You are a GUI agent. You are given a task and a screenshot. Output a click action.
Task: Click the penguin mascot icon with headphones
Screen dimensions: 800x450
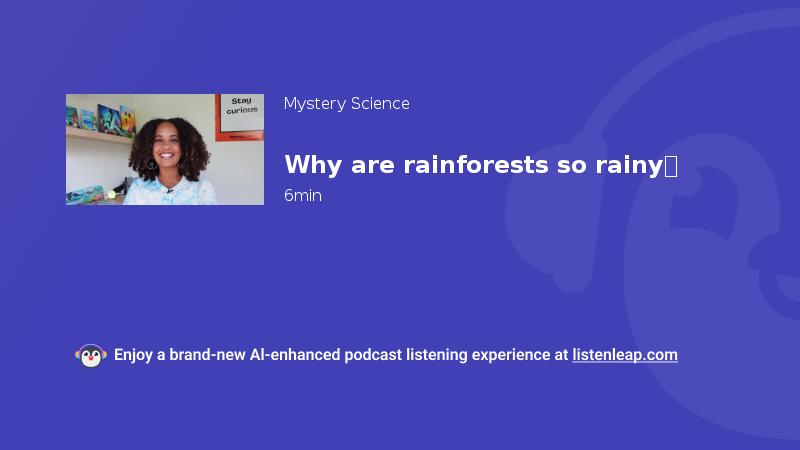coord(91,356)
